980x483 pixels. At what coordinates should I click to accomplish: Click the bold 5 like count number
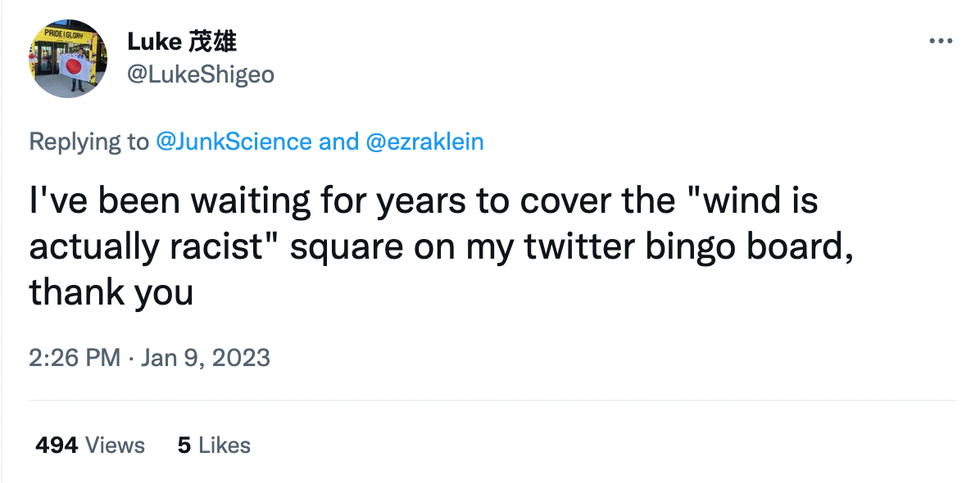(x=184, y=445)
